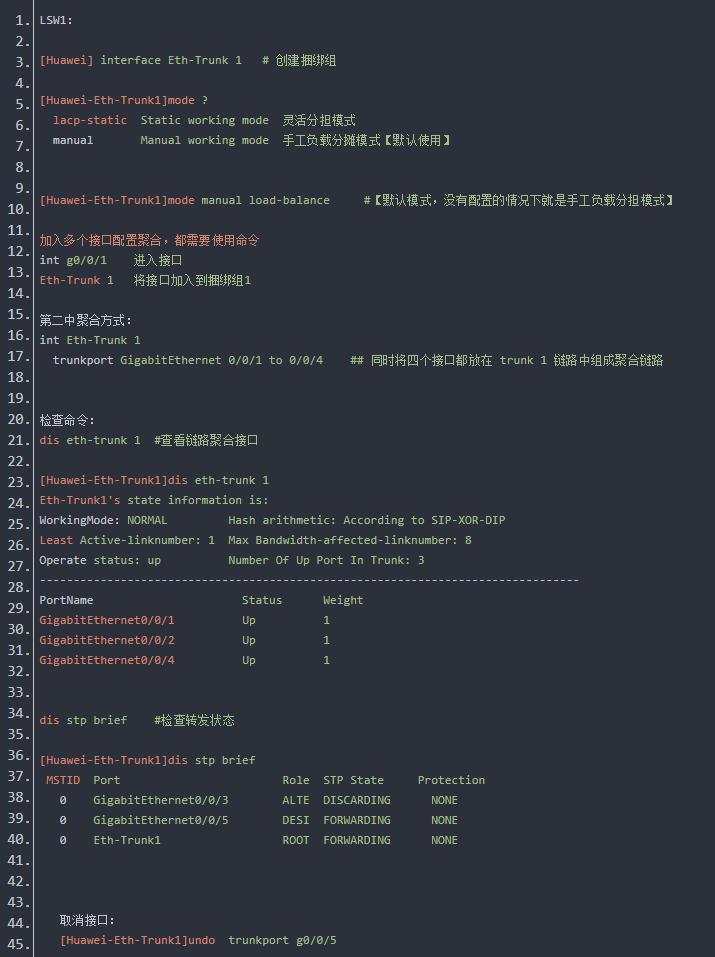Click 'mode manual load-balance' command
The image size is (715, 957).
(248, 200)
